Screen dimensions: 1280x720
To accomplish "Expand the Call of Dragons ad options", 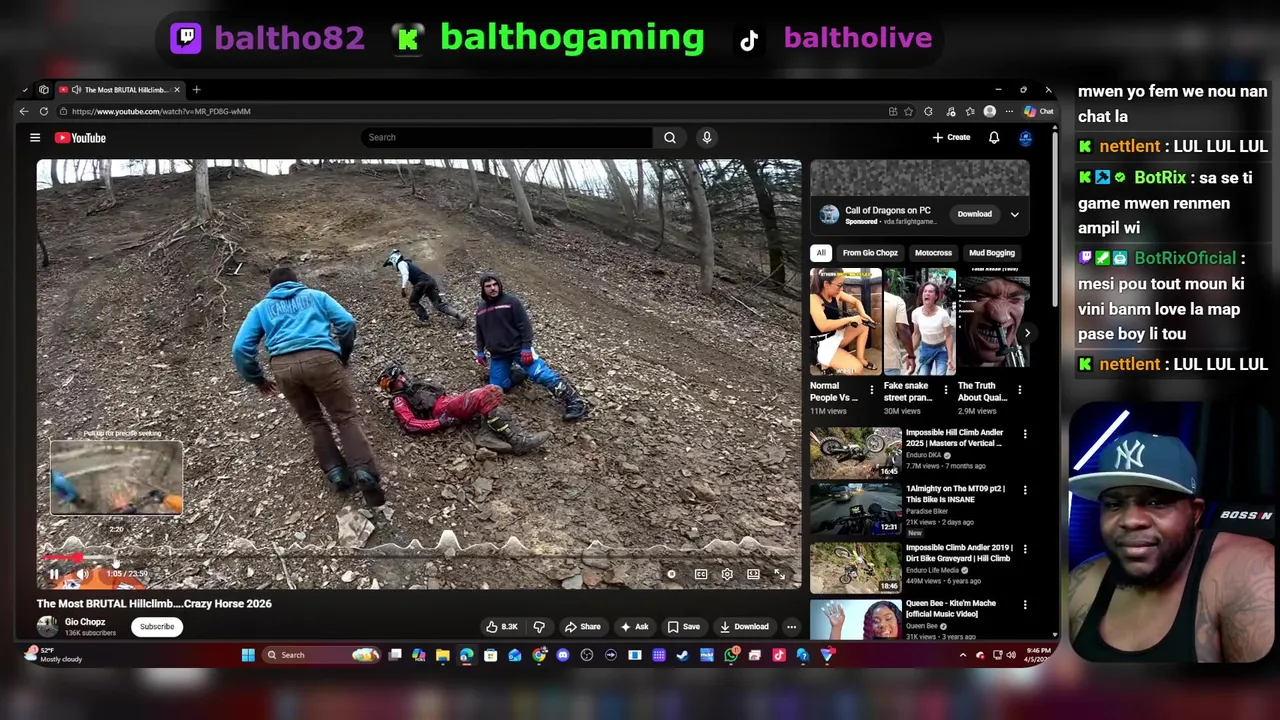I will 1014,214.
